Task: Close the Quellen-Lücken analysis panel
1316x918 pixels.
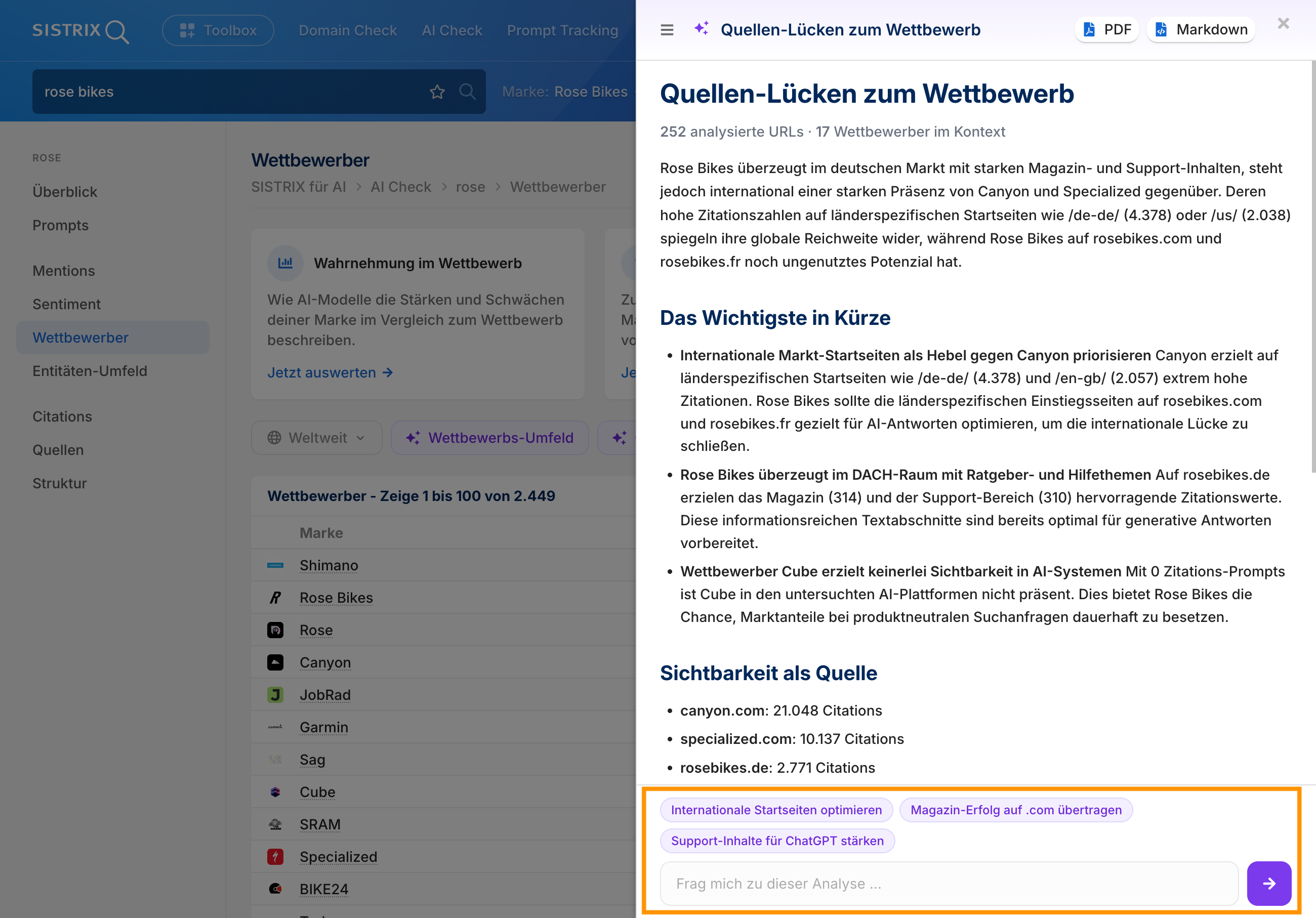Action: tap(1283, 23)
